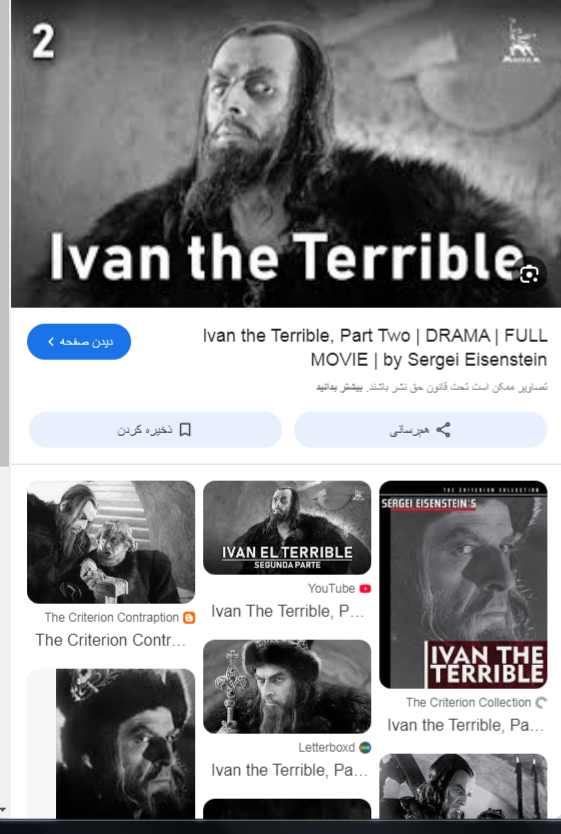Click the large Ivan the Terrible preview image

point(286,154)
